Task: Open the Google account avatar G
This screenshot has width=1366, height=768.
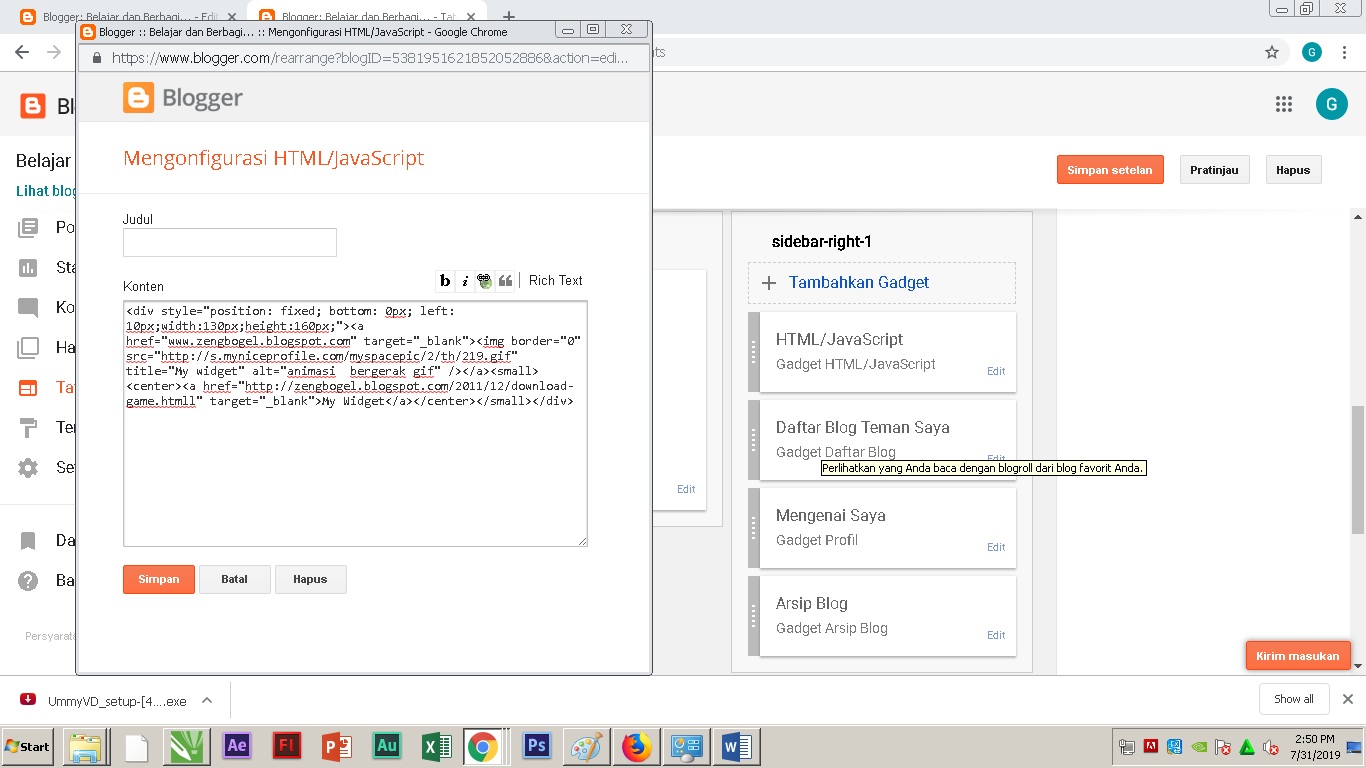Action: (x=1331, y=104)
